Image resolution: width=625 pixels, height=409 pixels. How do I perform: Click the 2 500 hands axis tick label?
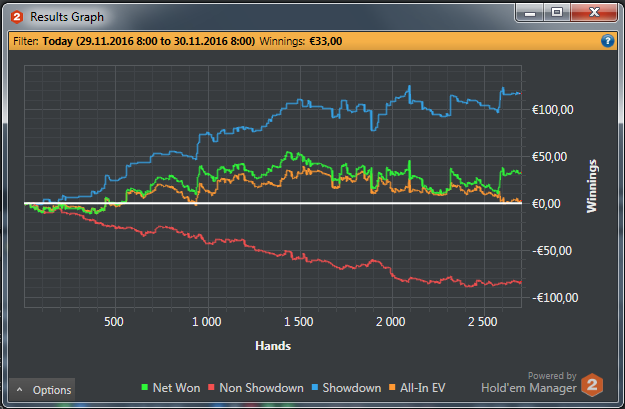pyautogui.click(x=483, y=322)
